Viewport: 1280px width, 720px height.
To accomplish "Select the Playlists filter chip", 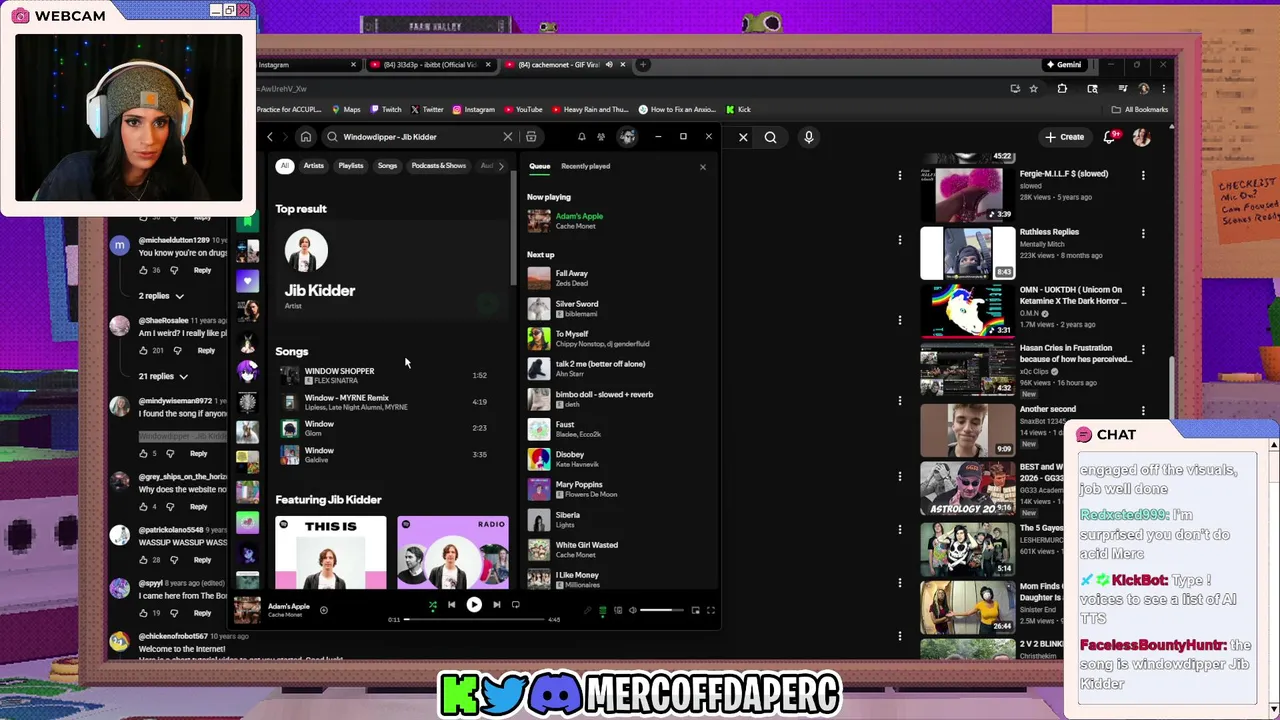I will tap(351, 166).
